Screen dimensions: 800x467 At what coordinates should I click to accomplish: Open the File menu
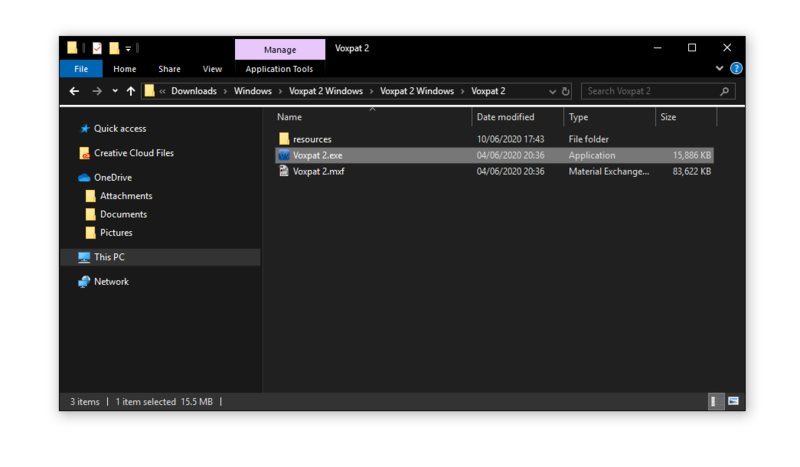click(81, 69)
